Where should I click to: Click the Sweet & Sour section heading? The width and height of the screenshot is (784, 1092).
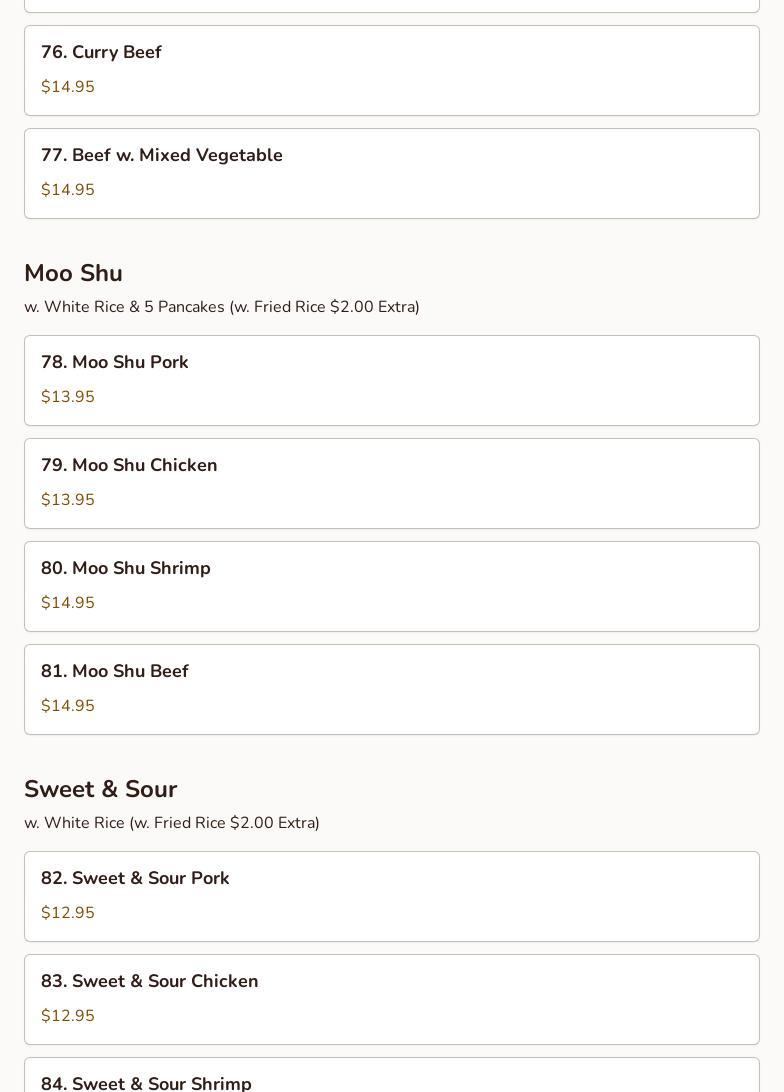[x=100, y=789]
